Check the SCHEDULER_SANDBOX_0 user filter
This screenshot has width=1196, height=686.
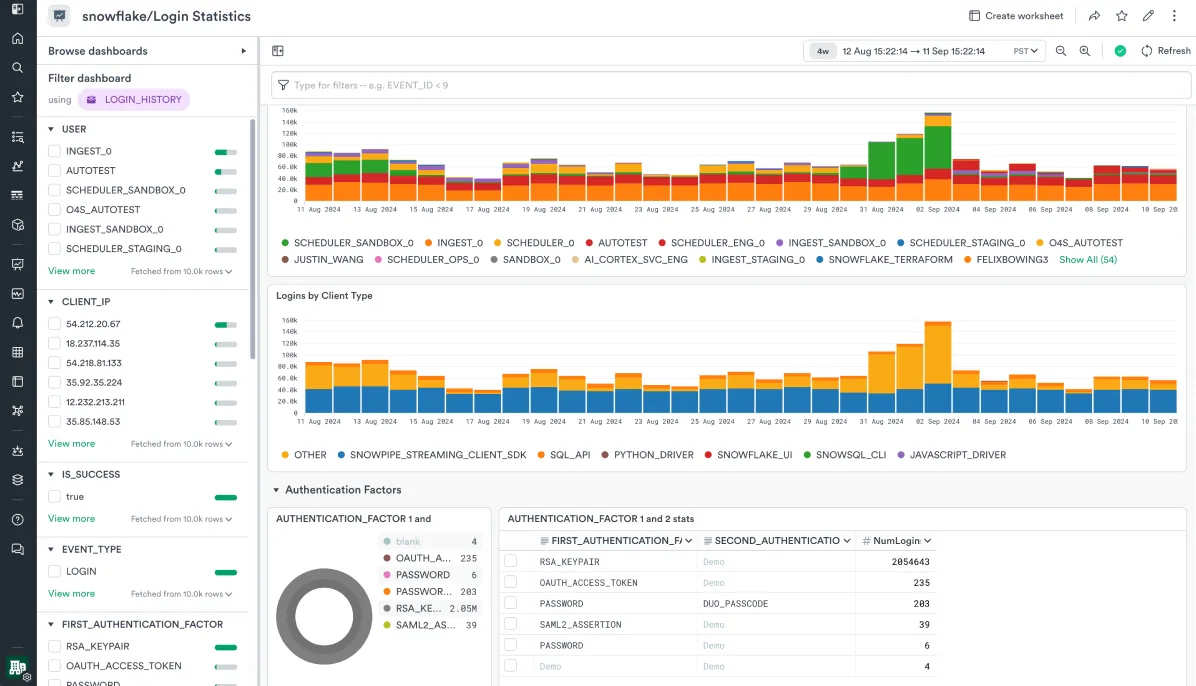tap(54, 190)
